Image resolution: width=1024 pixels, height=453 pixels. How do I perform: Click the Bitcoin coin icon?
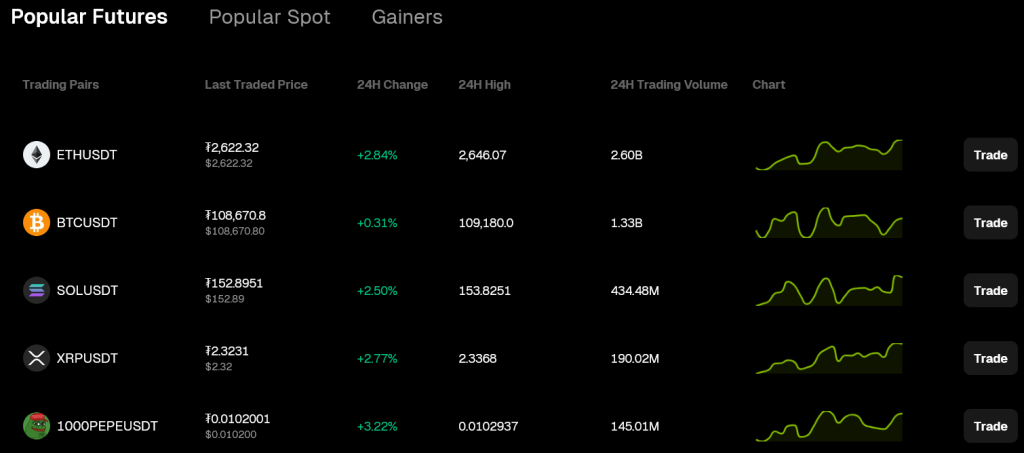tap(36, 223)
